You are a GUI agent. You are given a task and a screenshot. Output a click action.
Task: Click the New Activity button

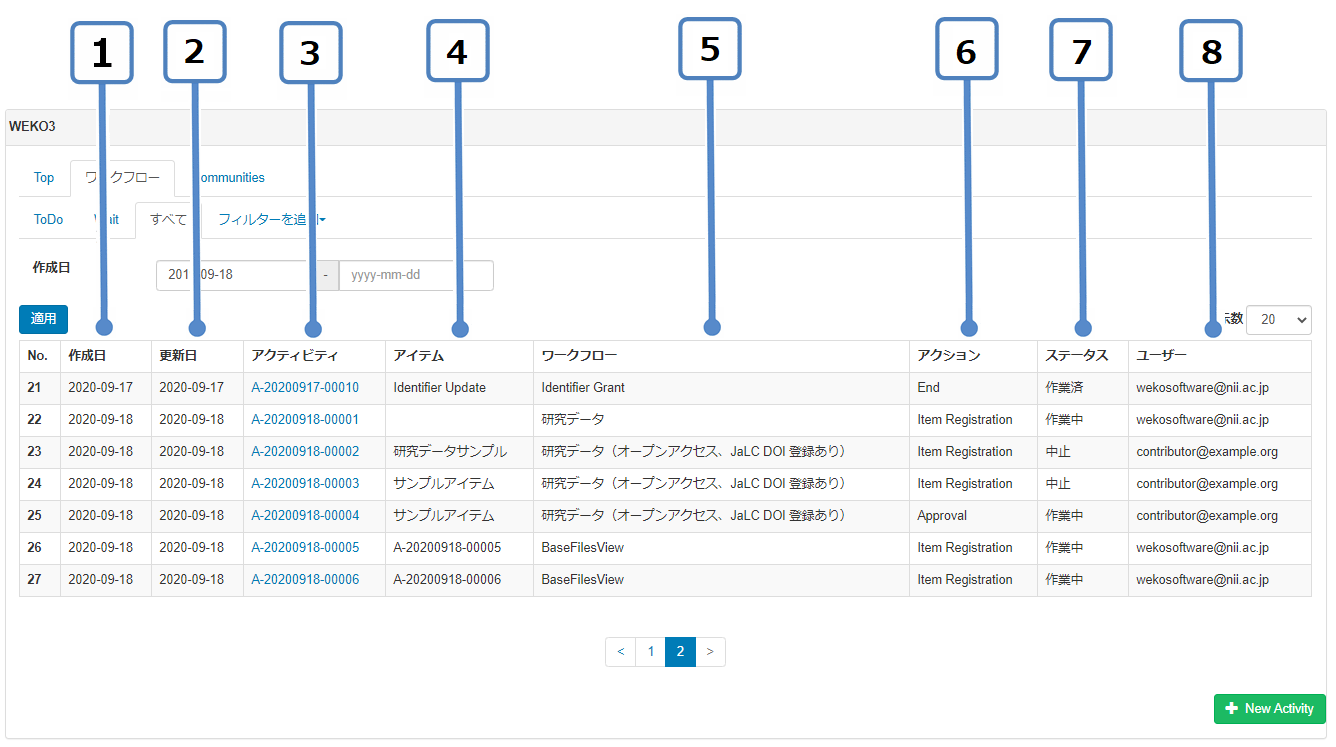click(x=1269, y=708)
